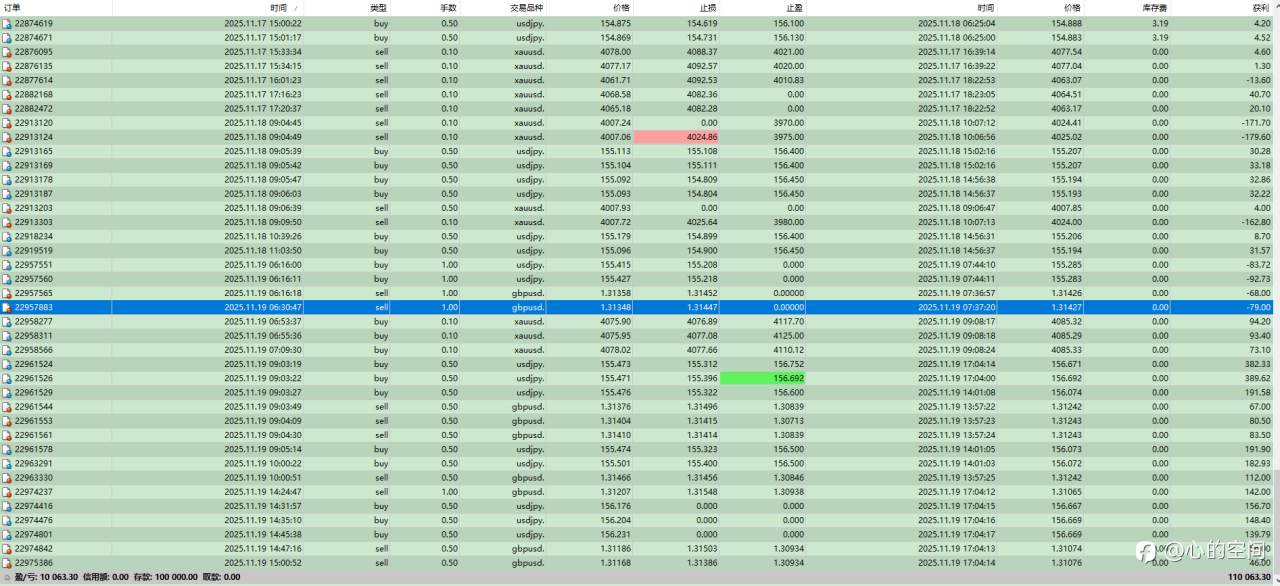1280x586 pixels.
Task: Select order number 22957560
Action: [34, 279]
